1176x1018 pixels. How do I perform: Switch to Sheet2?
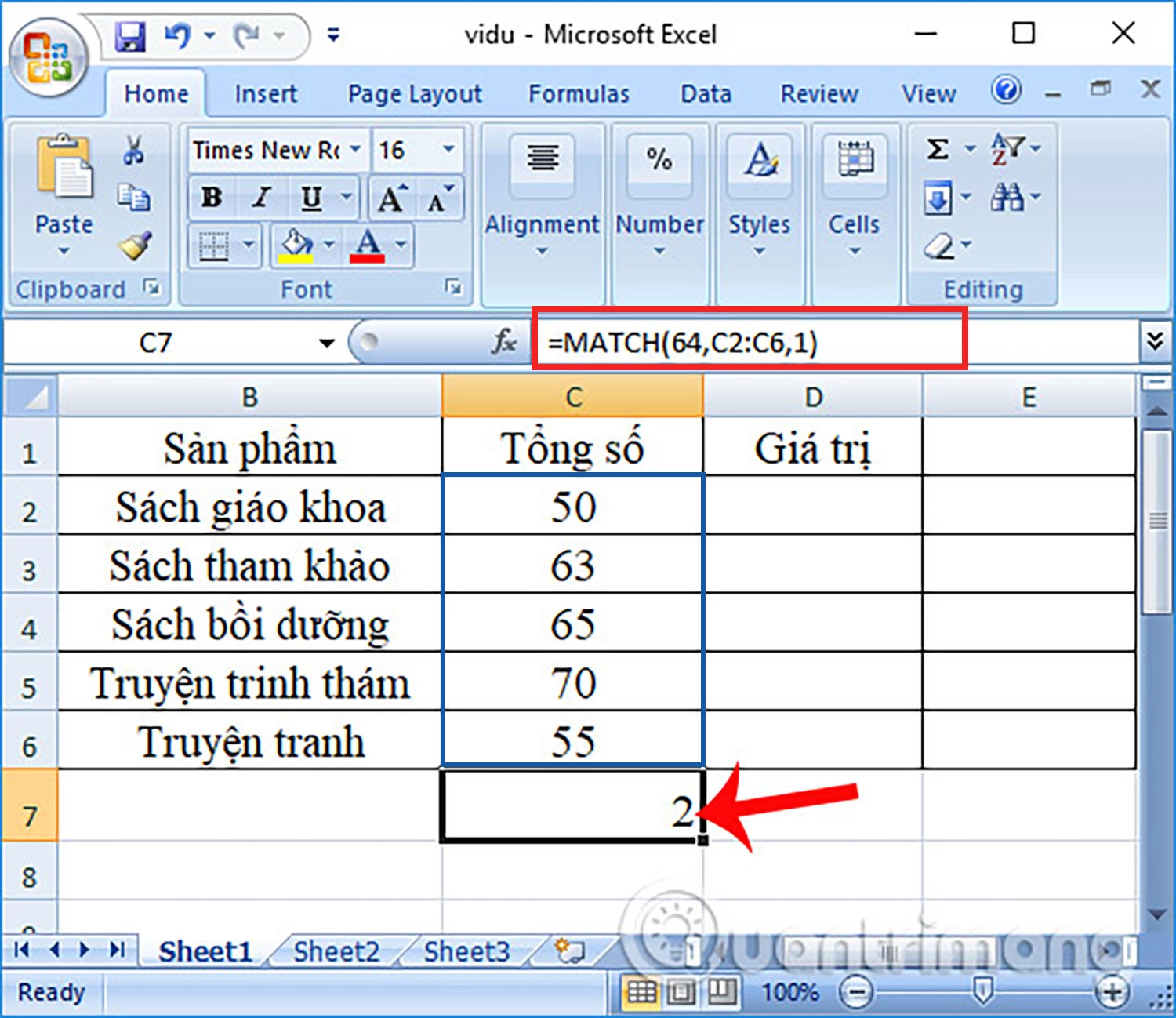click(x=336, y=951)
